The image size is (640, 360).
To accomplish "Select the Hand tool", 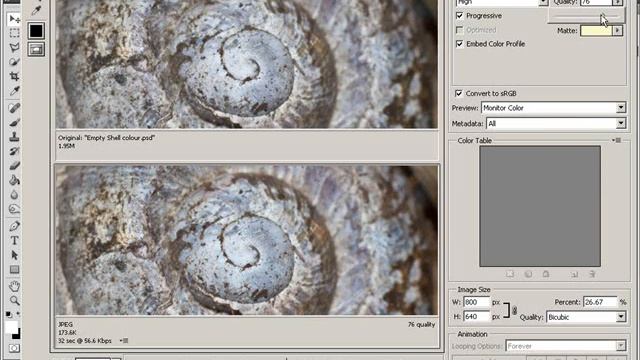I will pyautogui.click(x=14, y=286).
